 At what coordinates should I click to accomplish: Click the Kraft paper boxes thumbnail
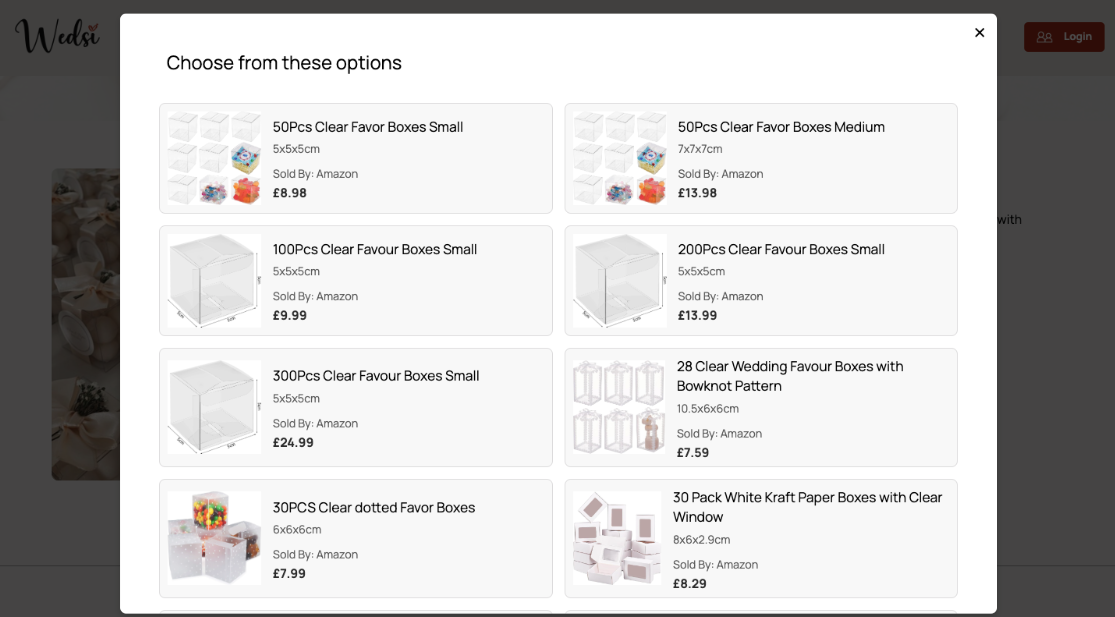coord(618,538)
